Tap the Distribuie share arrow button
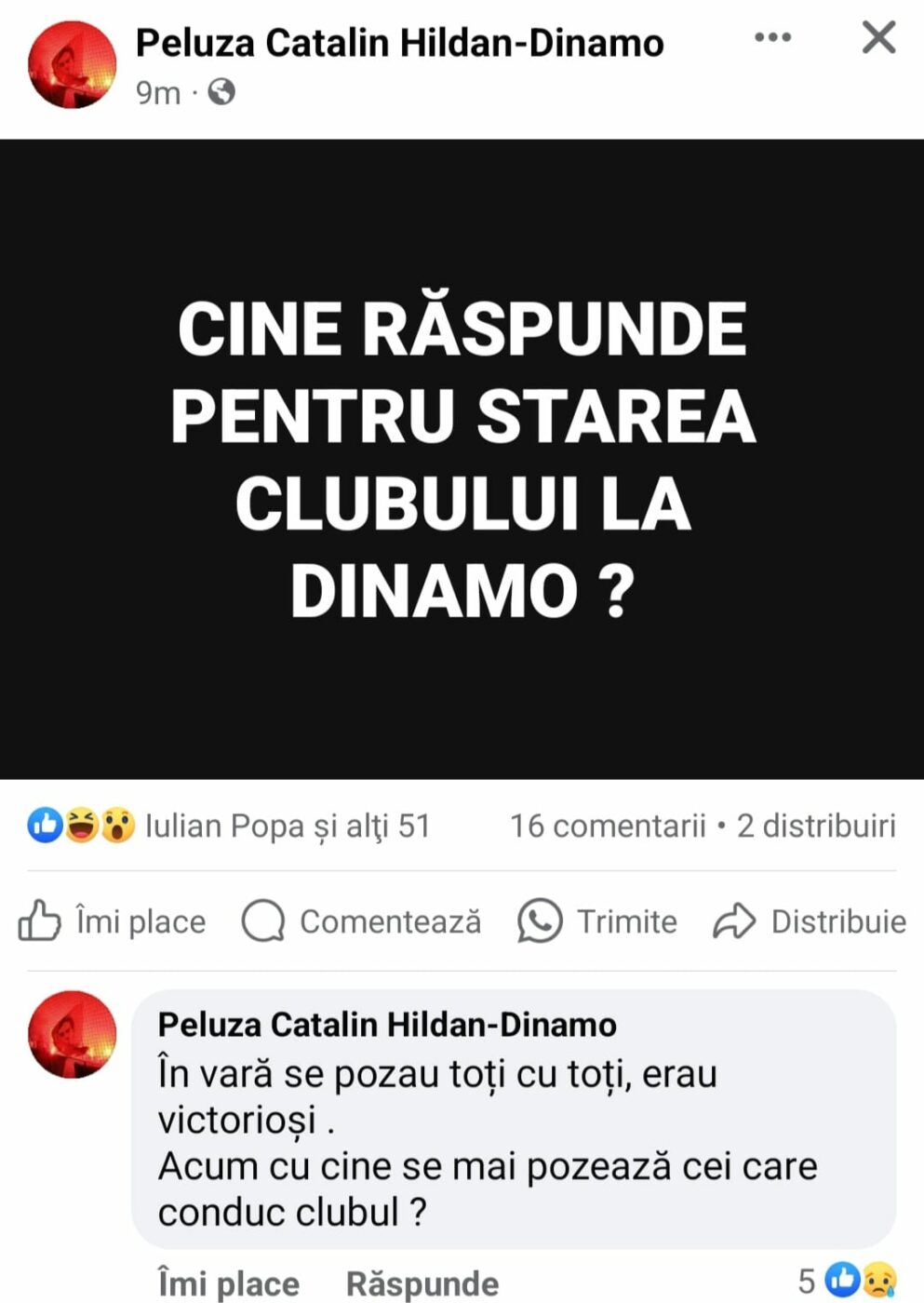Image resolution: width=924 pixels, height=1303 pixels. pos(810,921)
